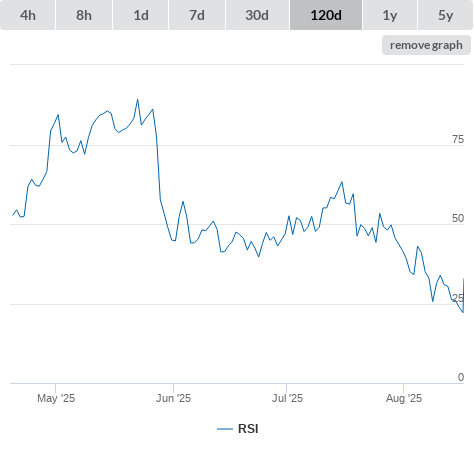Click the May '25 x-axis label
474x455 pixels.
[56, 398]
